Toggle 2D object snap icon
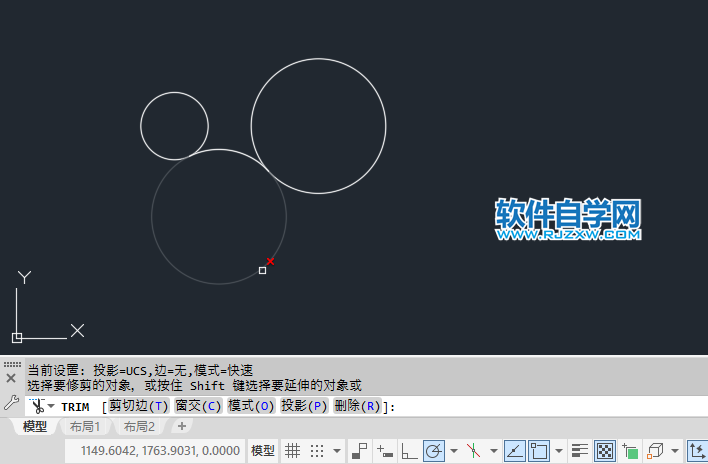 pyautogui.click(x=539, y=450)
